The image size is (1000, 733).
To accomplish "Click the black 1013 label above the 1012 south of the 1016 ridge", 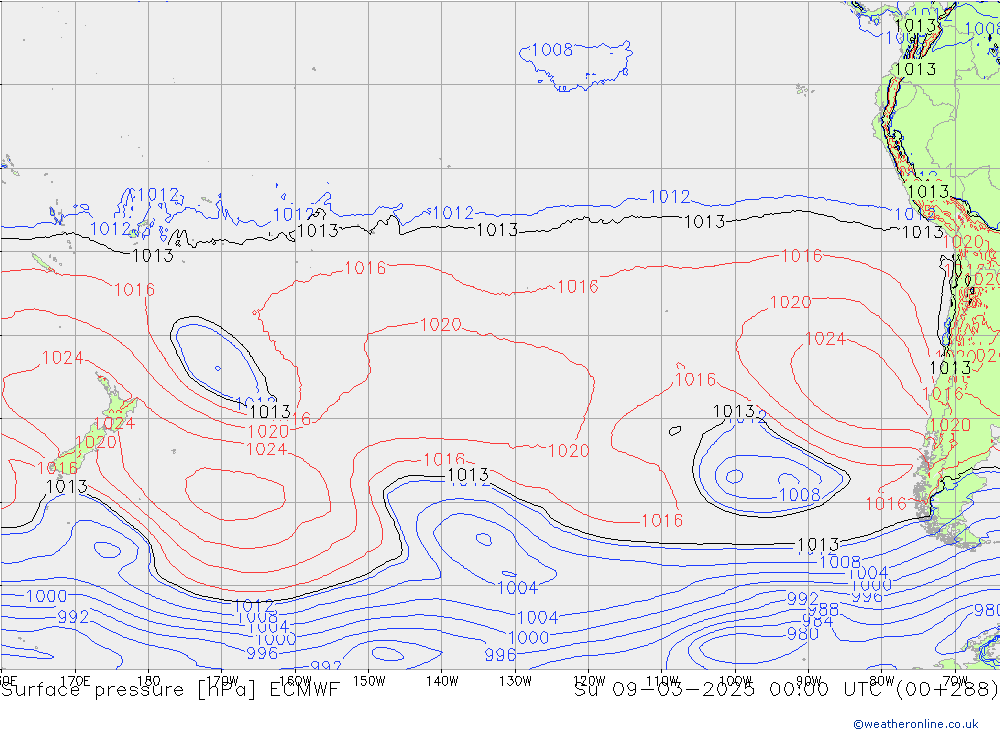I will [x=468, y=475].
